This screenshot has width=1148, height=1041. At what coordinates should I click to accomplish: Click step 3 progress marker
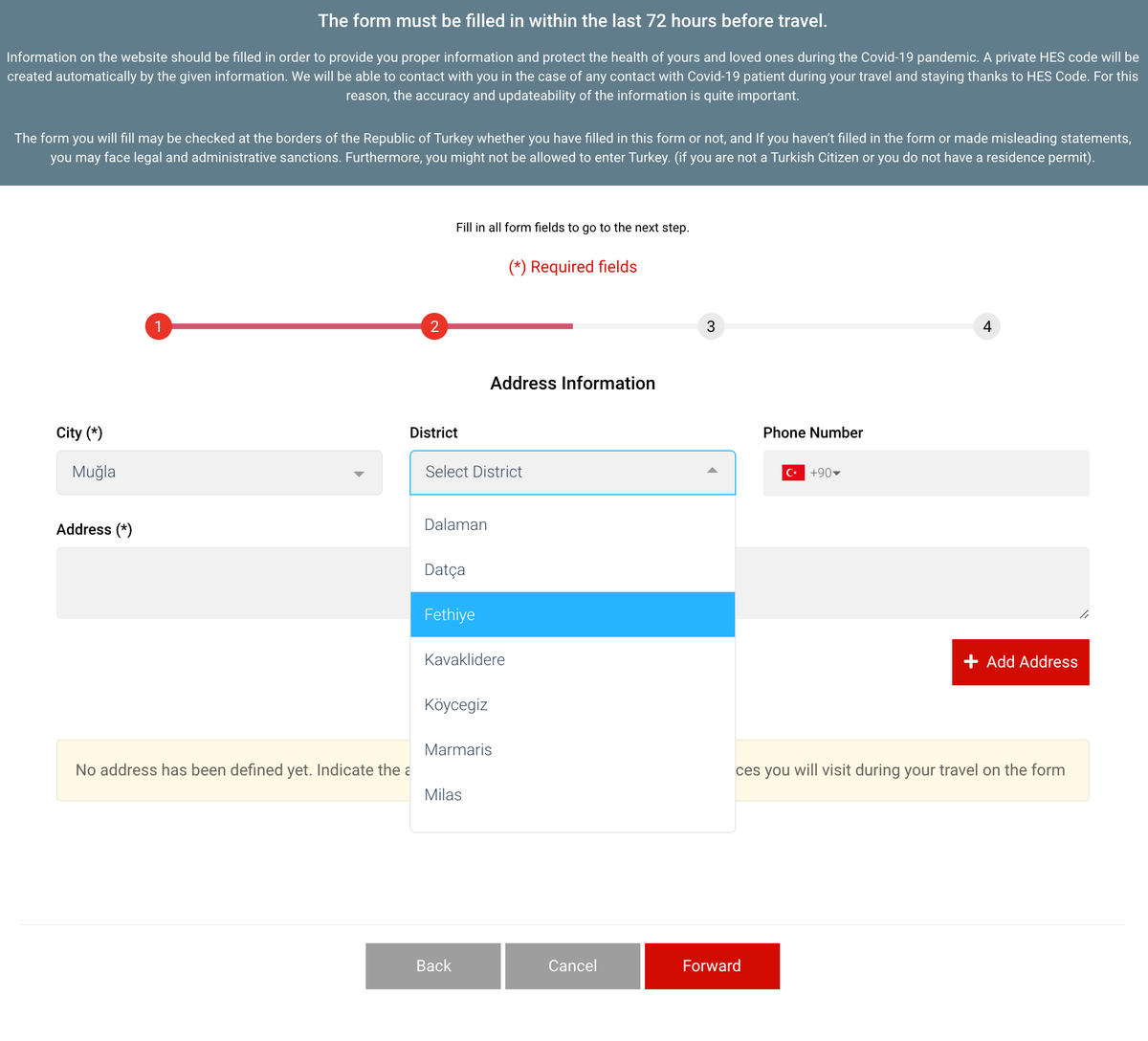(711, 326)
